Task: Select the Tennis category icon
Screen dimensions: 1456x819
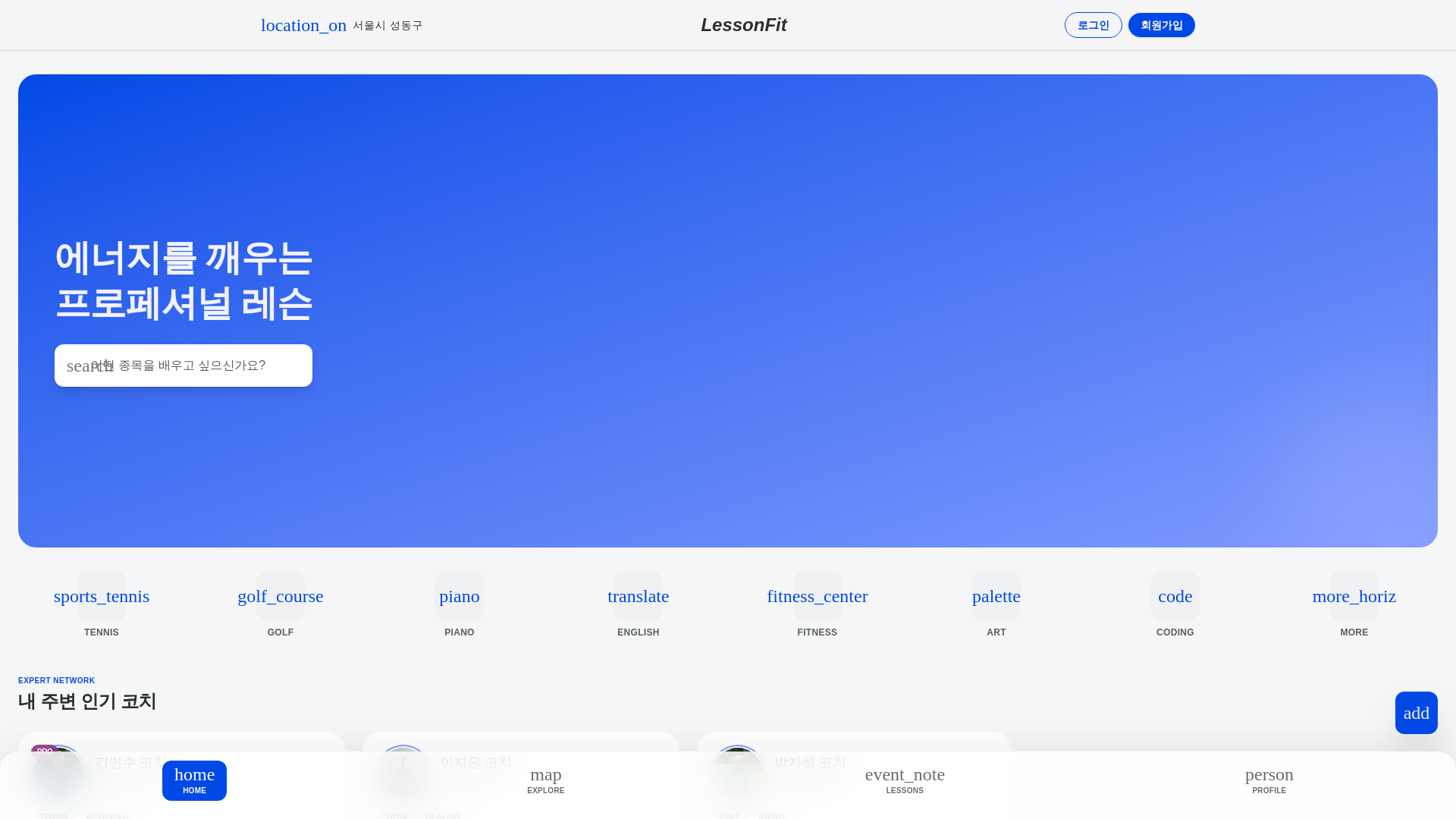Action: pyautogui.click(x=102, y=596)
